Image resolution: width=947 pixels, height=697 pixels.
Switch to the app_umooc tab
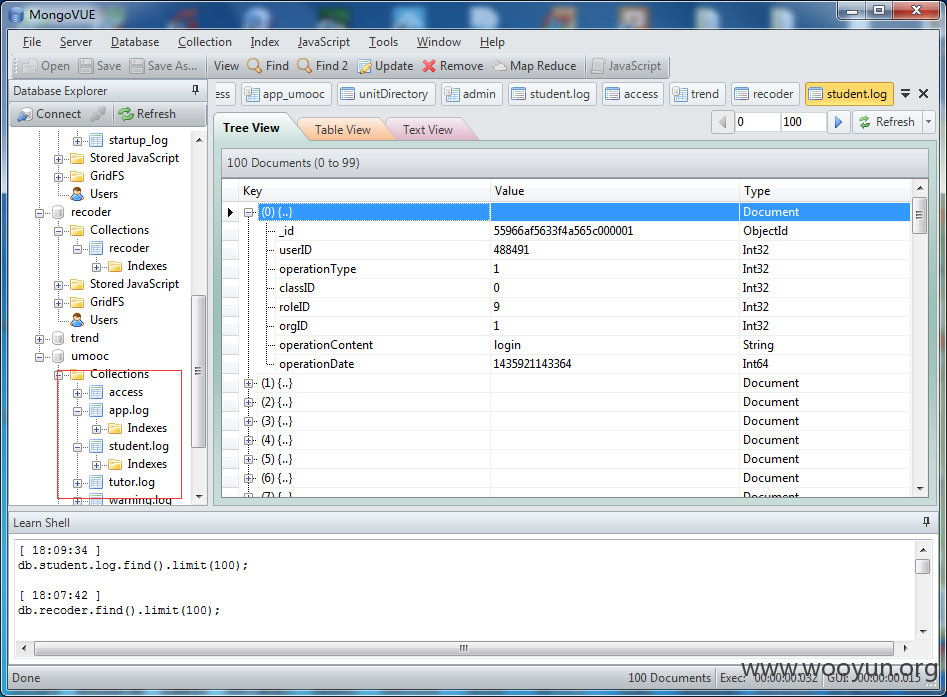(286, 94)
